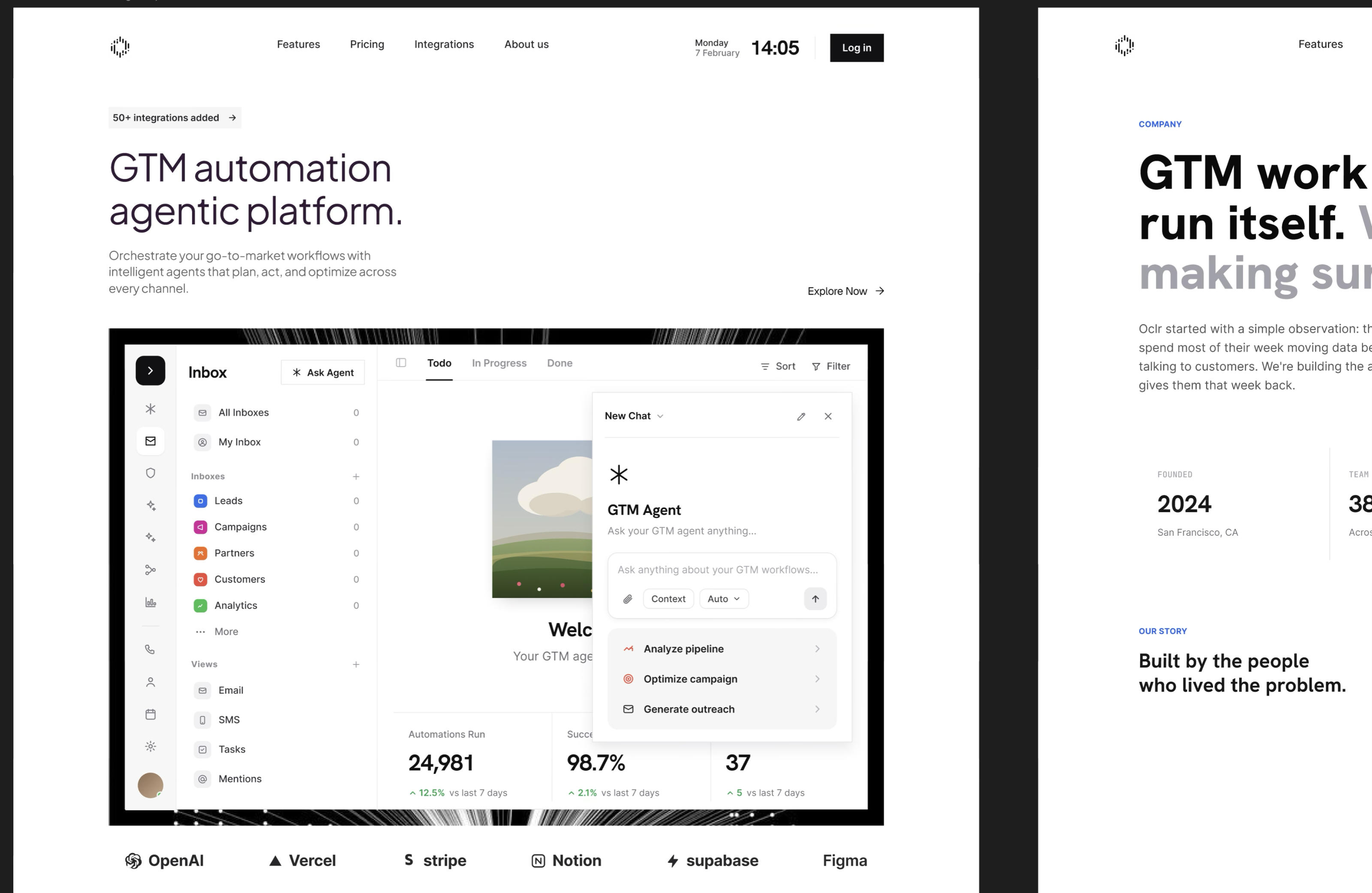
Task: Click the paperclip attachment icon
Action: 628,599
